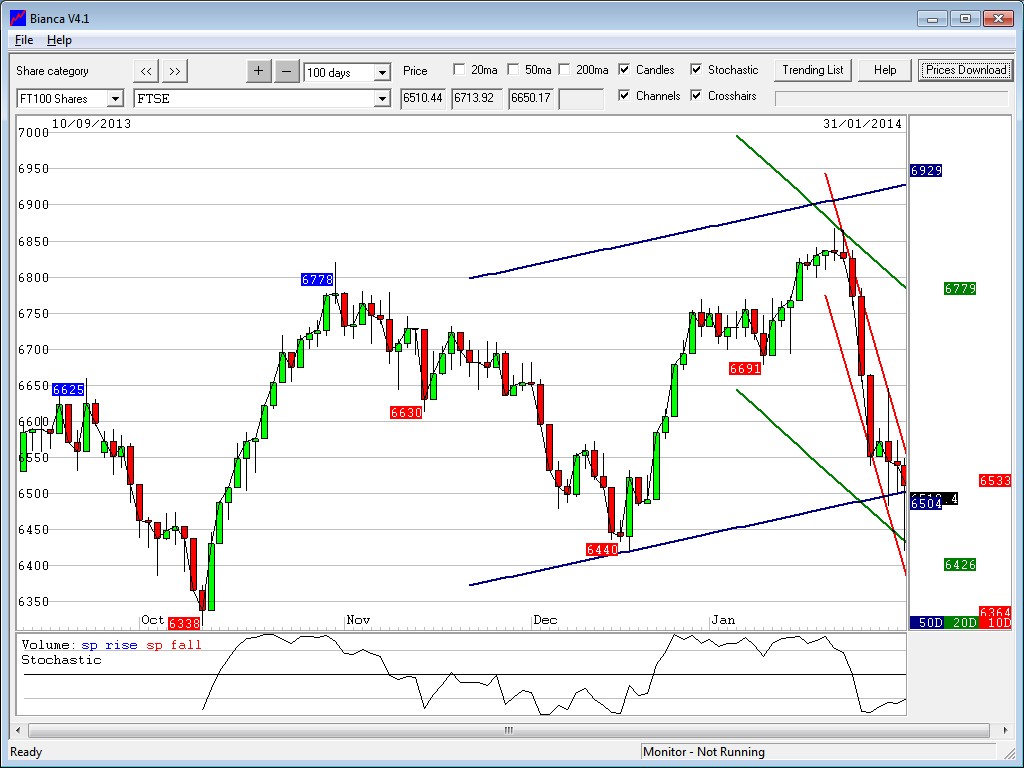The height and width of the screenshot is (768, 1024).
Task: Open the 100 days period dropdown
Action: point(382,72)
